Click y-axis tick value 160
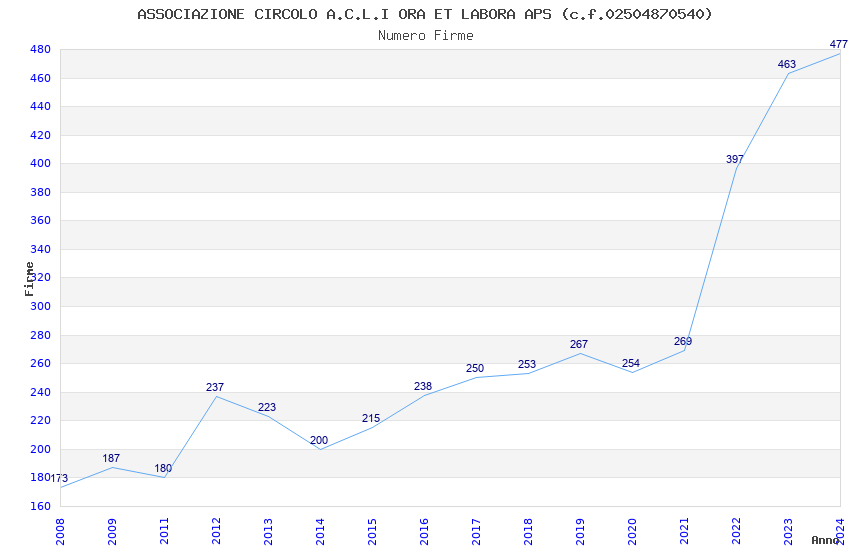Viewport: 850px width, 550px height. [x=41, y=506]
